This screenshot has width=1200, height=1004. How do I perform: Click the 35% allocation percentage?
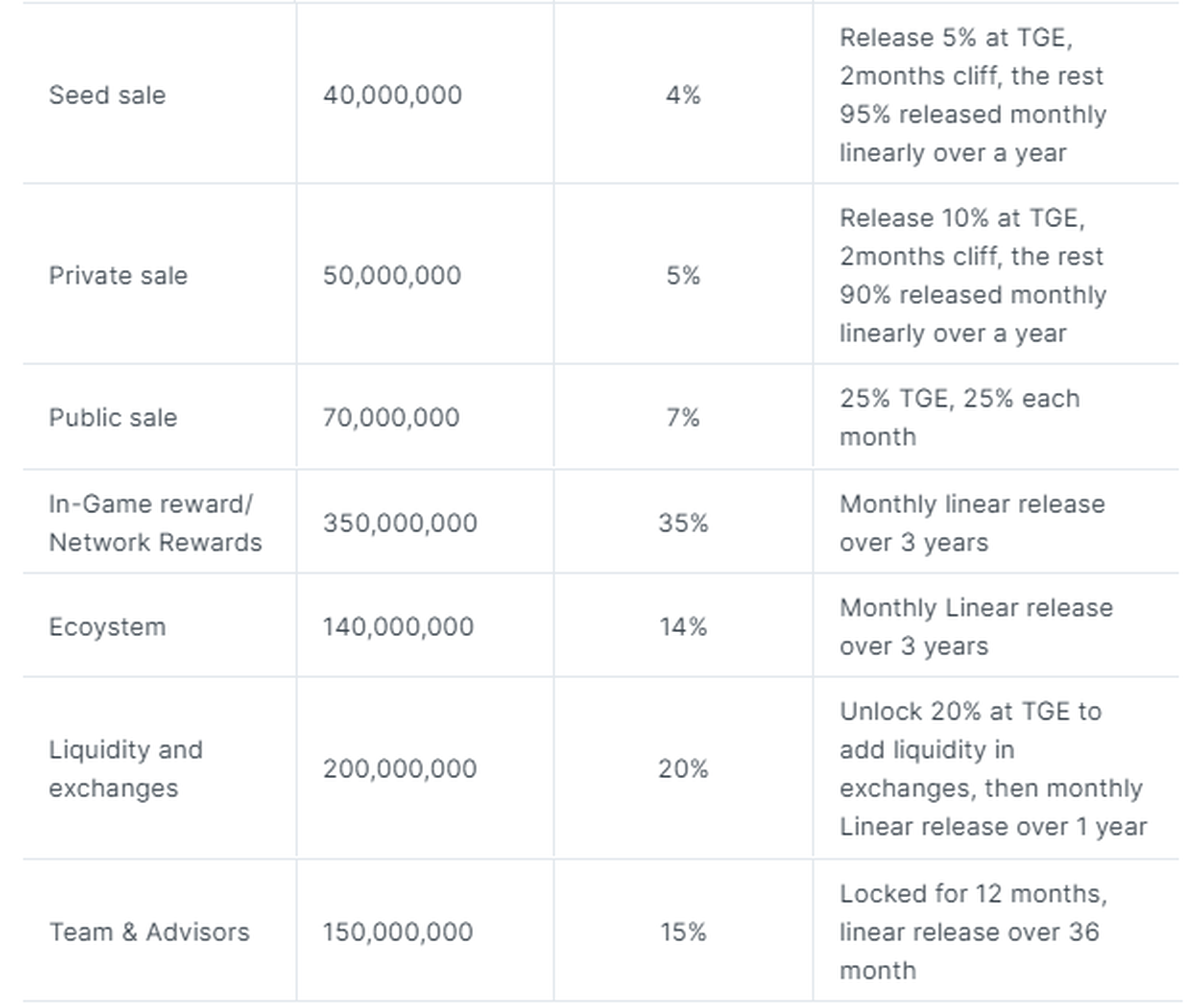(x=683, y=523)
